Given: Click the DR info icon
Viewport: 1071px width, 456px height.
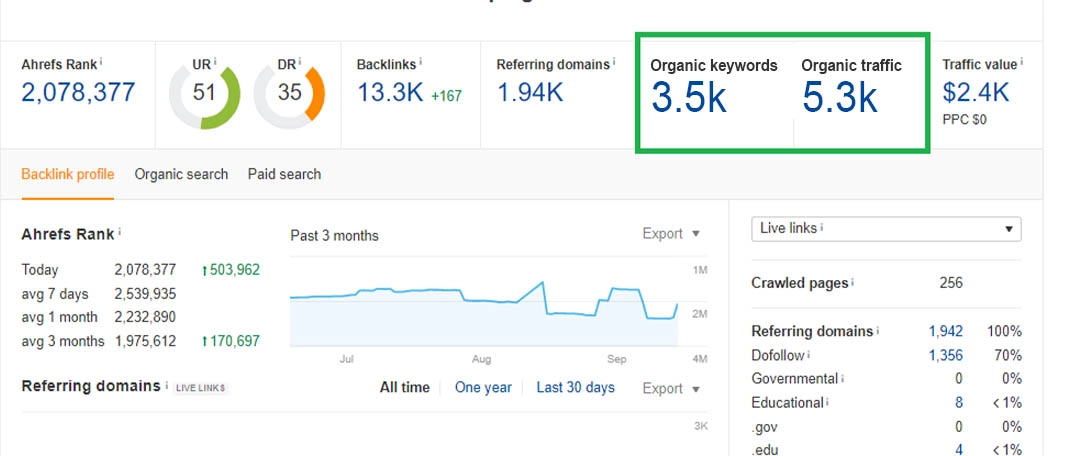Looking at the screenshot, I should pos(300,62).
